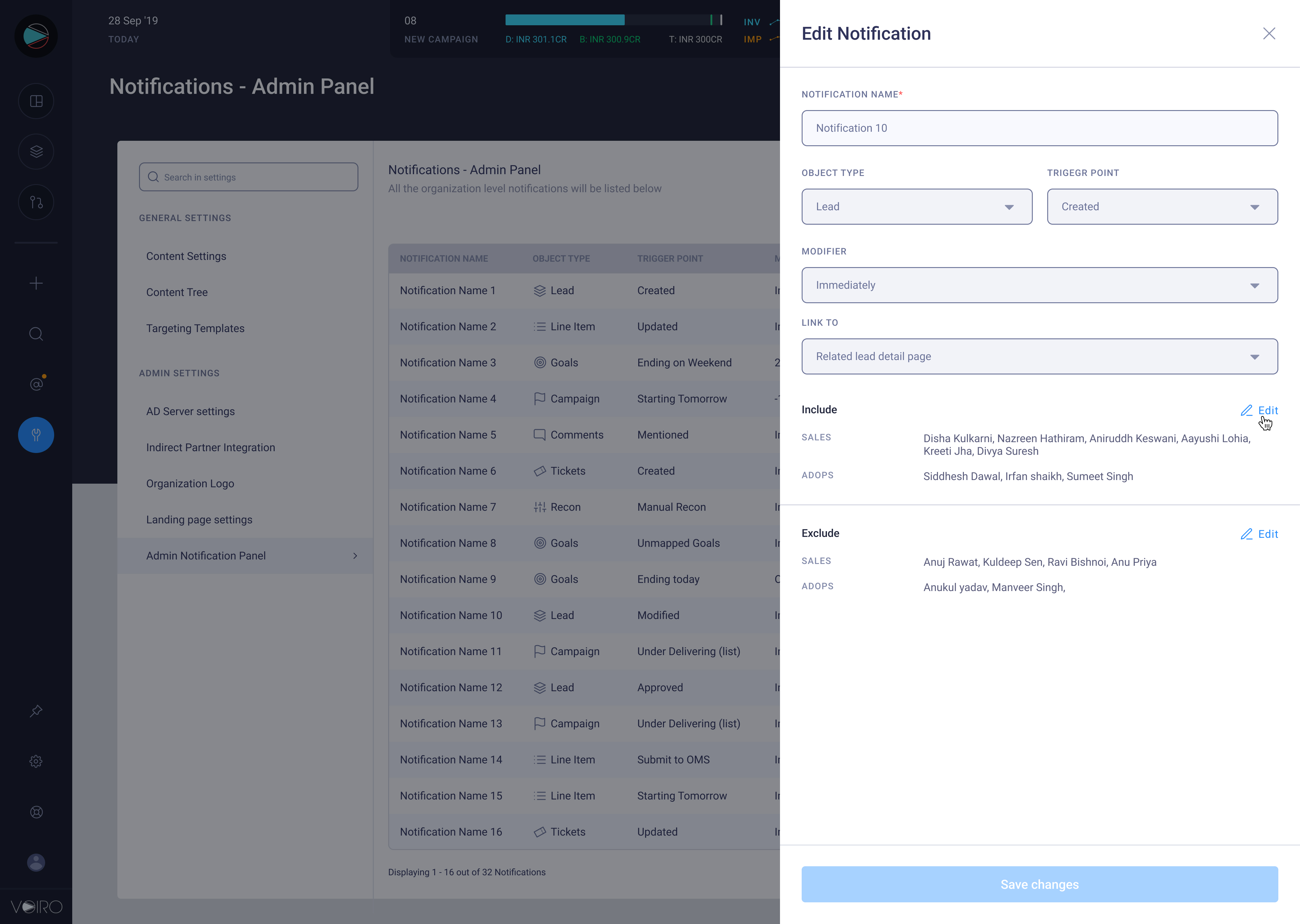
Task: Open the settings gear icon in sidebar
Action: click(36, 761)
